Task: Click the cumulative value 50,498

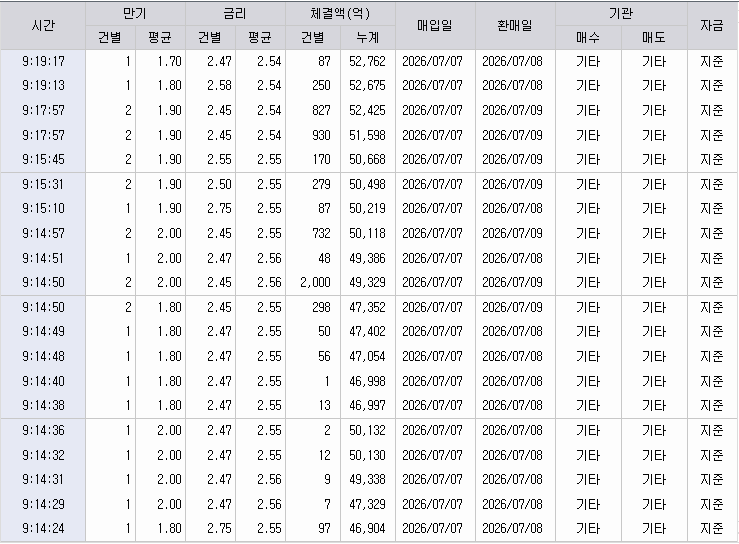Action: (x=367, y=184)
